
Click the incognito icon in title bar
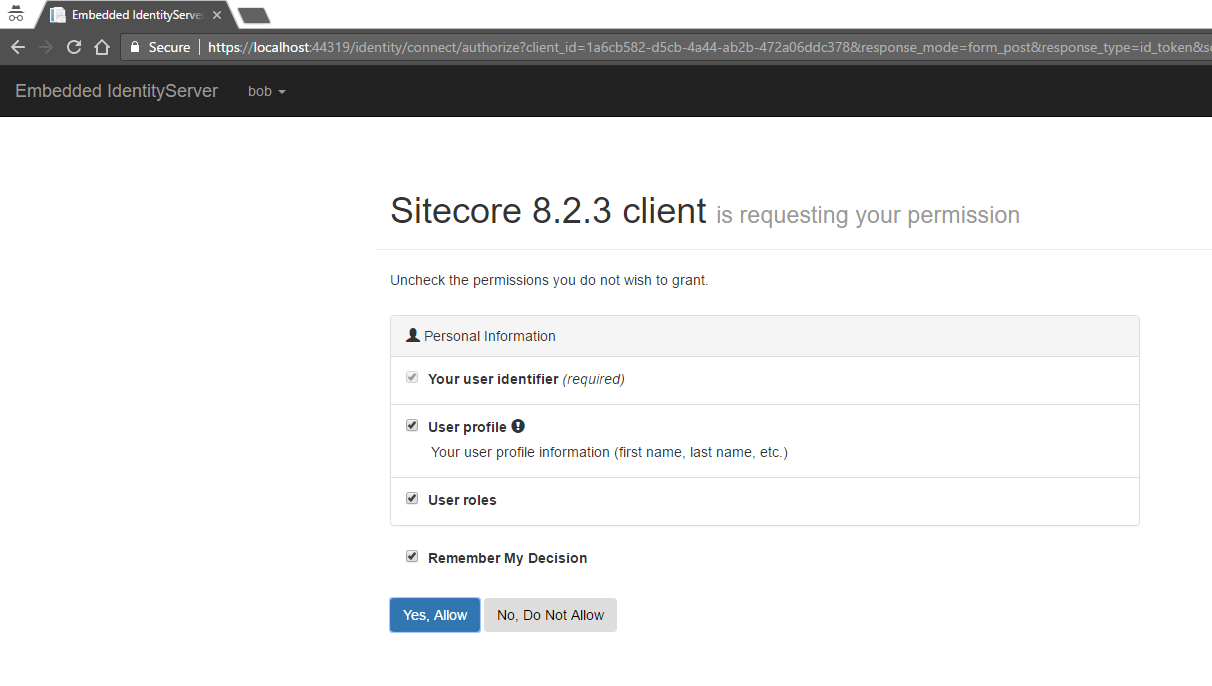pyautogui.click(x=15, y=14)
